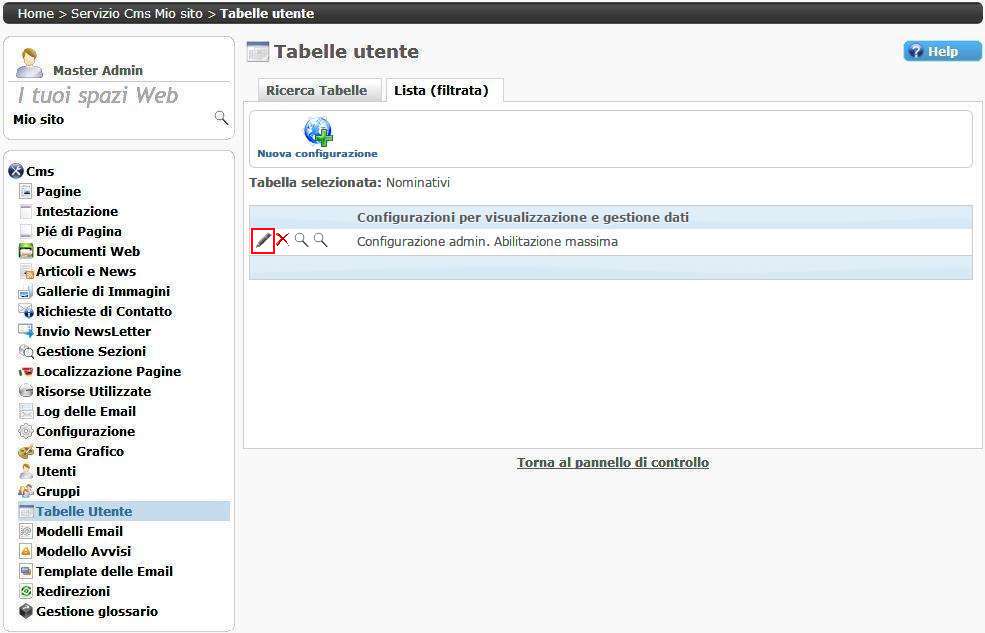Open Servizio Cms Mio sito breadcrumb link
Screen dimensions: 985x633
[136, 14]
